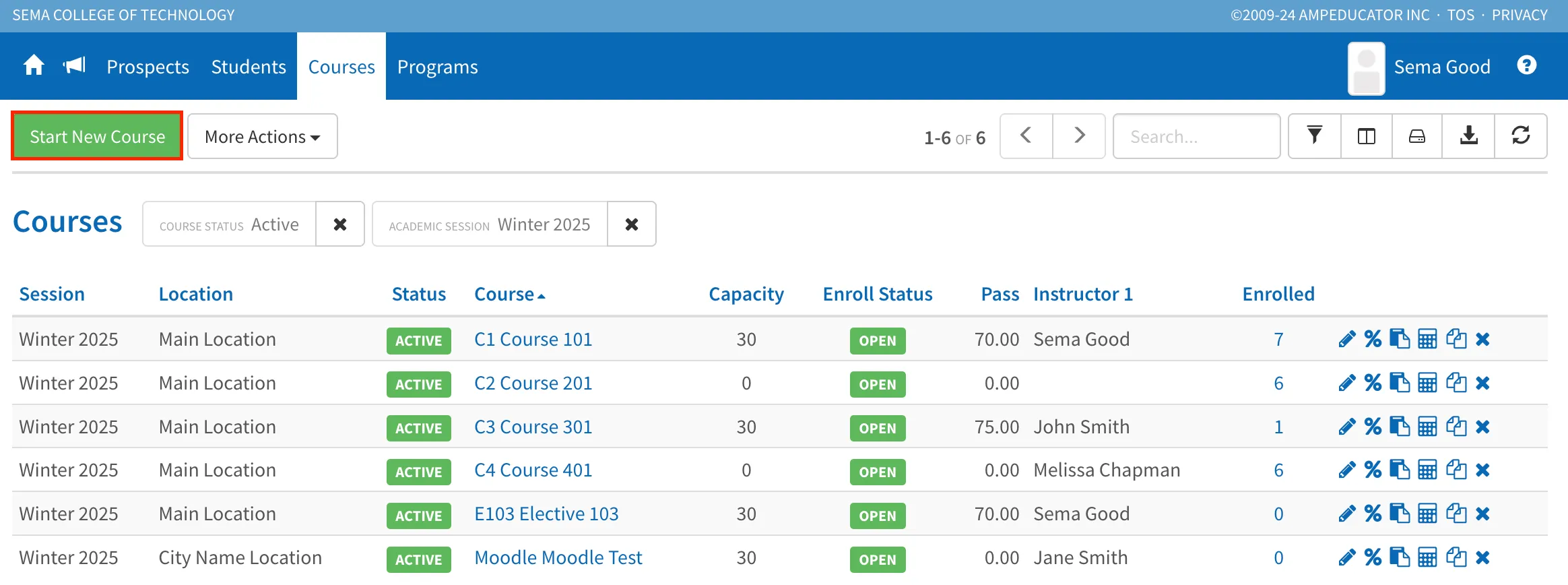This screenshot has width=1568, height=585.
Task: Print the course list
Action: tap(1417, 136)
